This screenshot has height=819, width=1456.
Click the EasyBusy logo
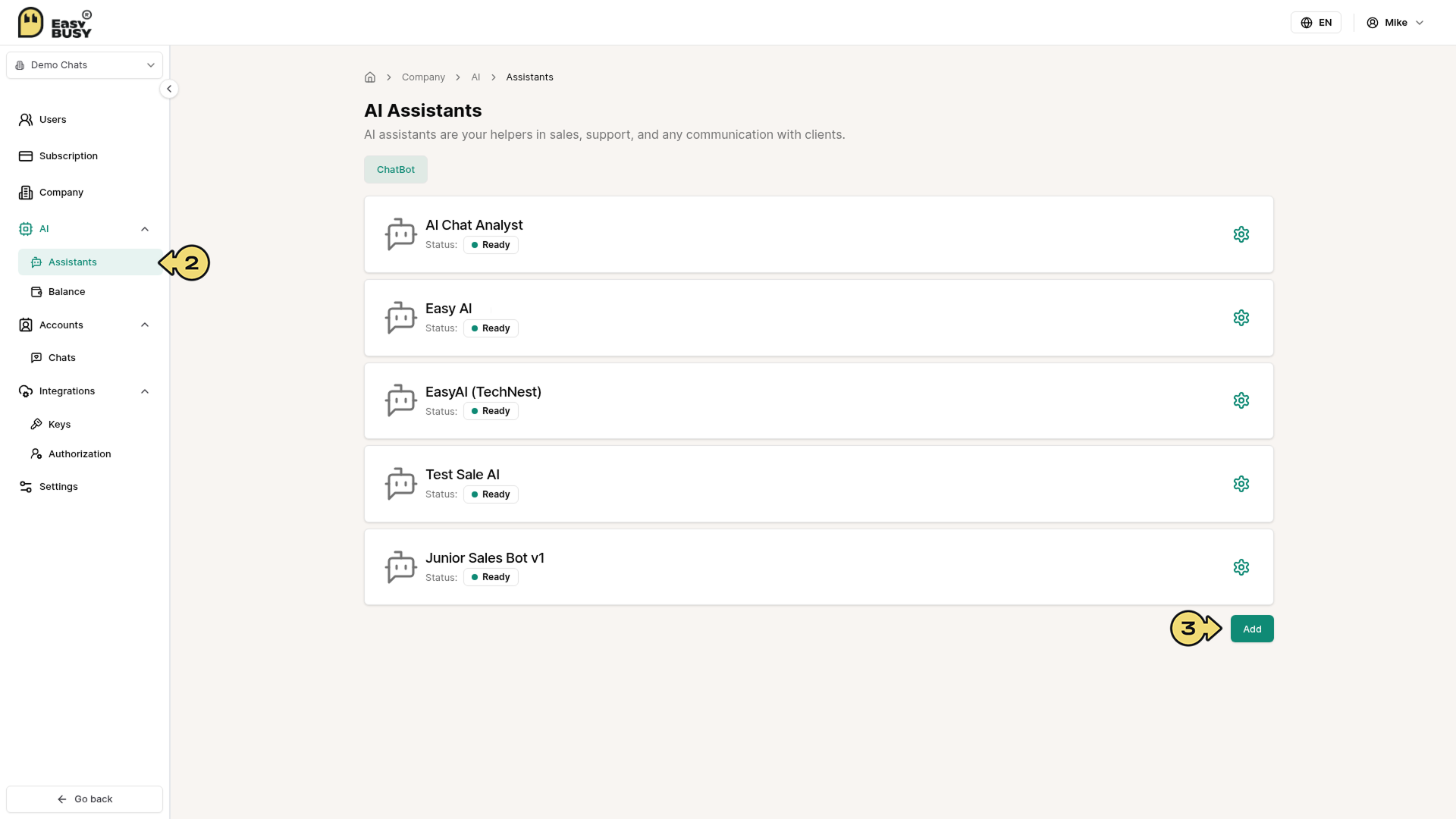(x=55, y=23)
